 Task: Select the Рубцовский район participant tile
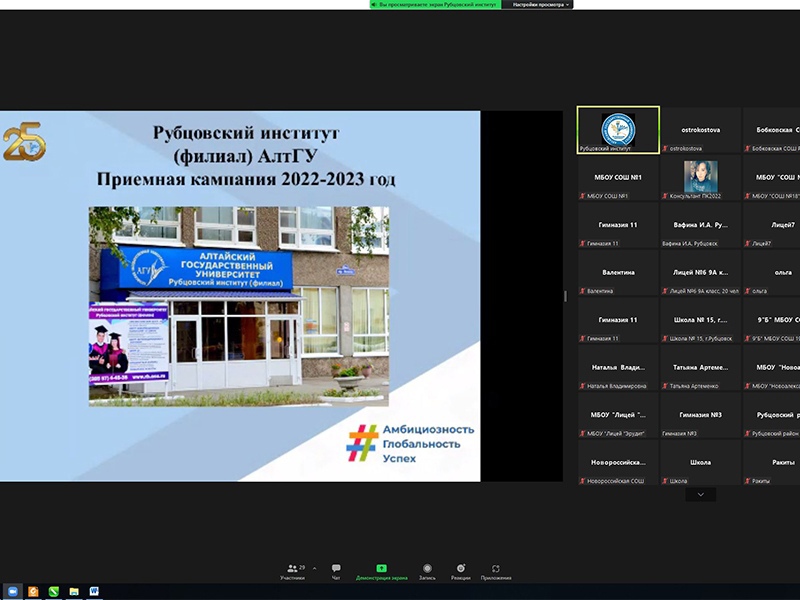[x=771, y=415]
